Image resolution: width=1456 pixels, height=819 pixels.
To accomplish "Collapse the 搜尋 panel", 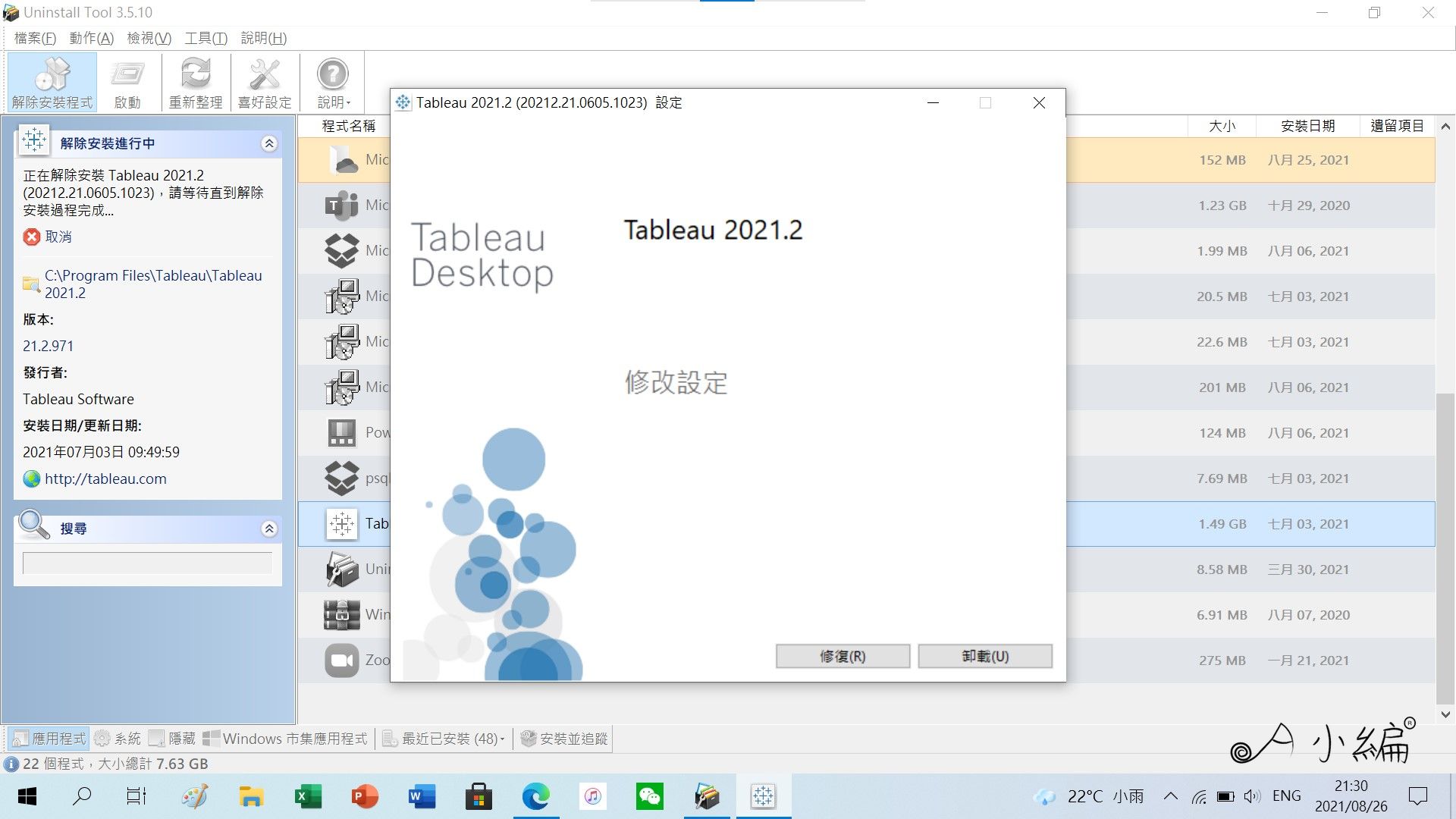I will pos(269,529).
